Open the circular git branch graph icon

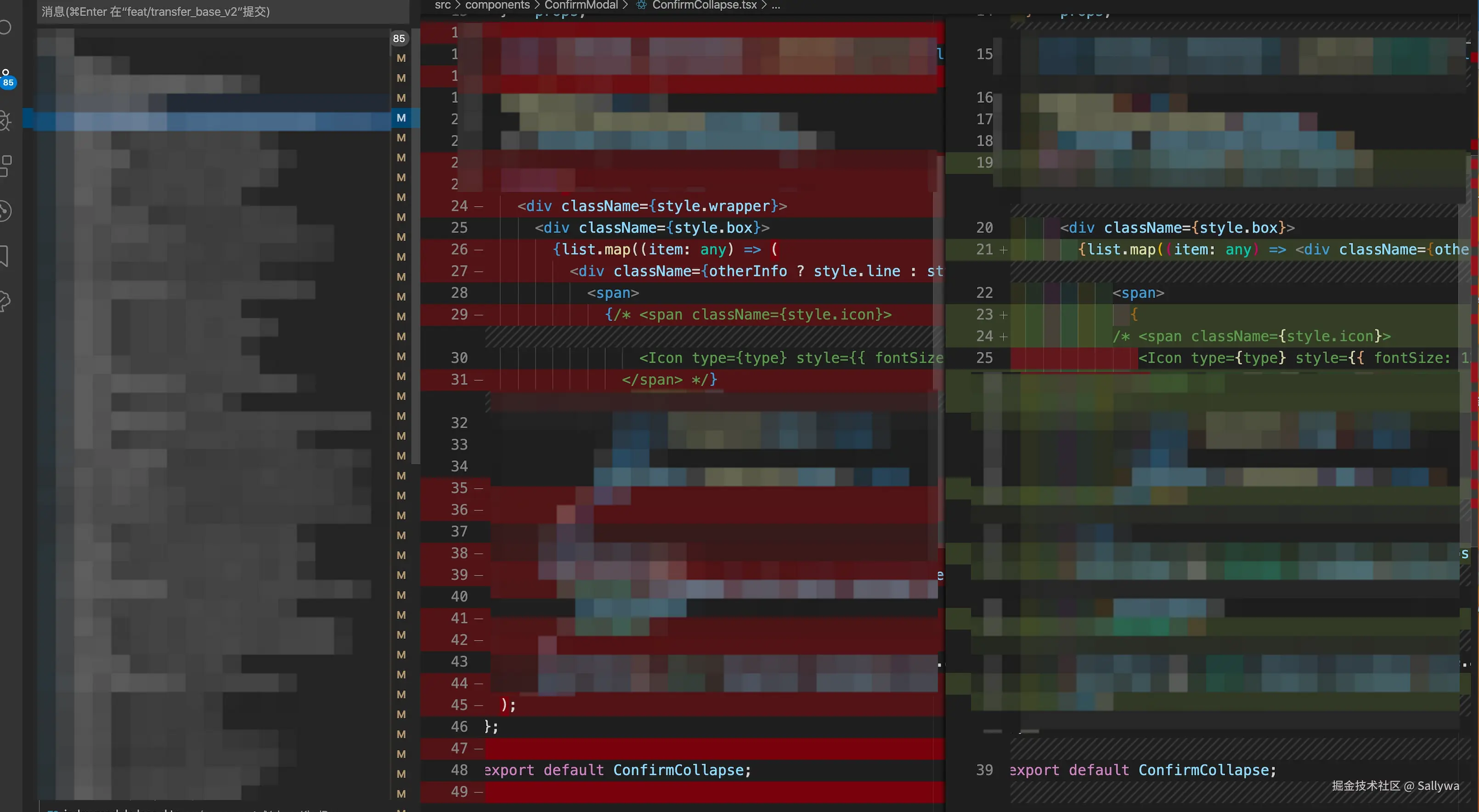coord(5,211)
